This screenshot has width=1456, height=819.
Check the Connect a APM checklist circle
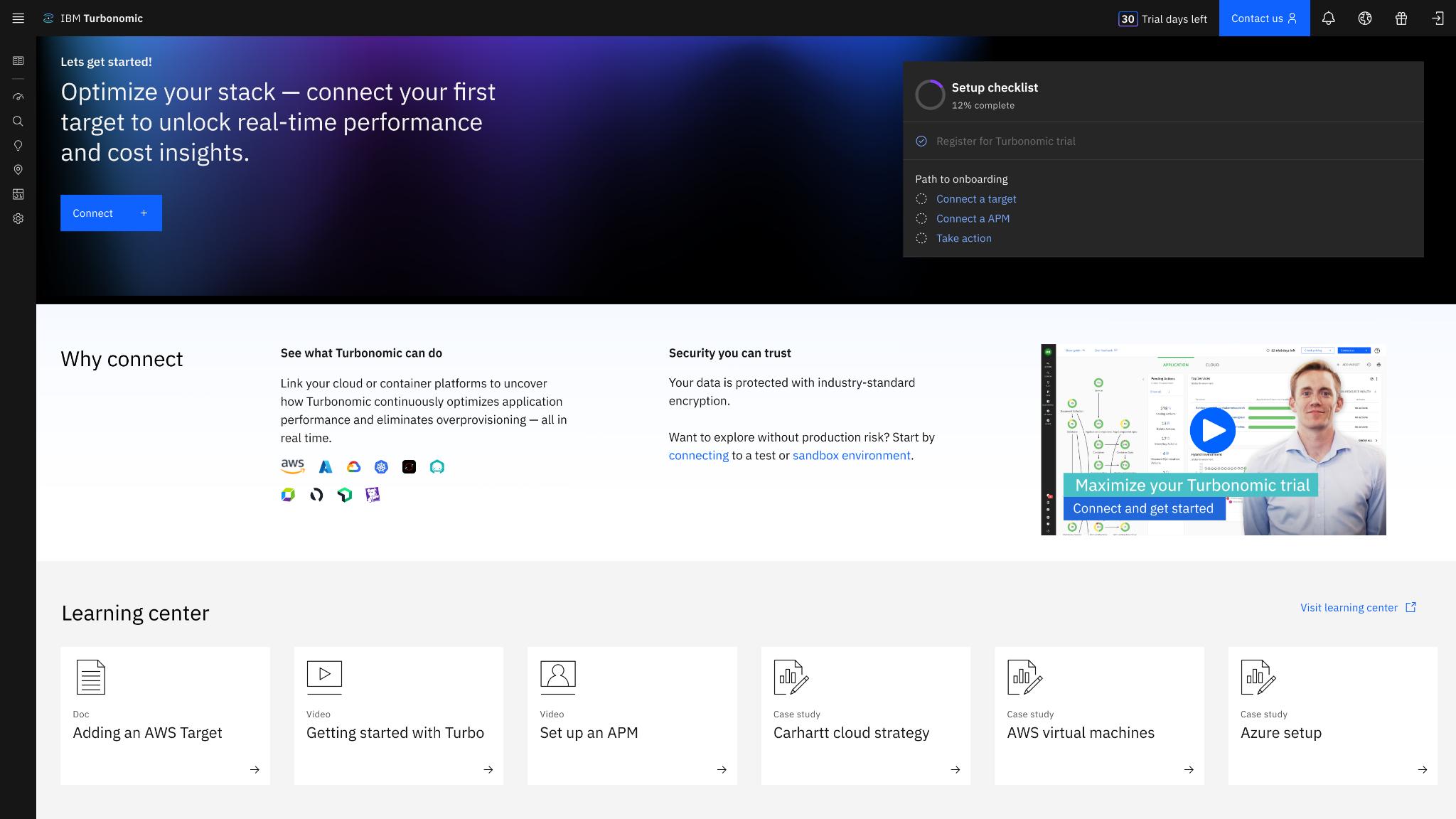coord(921,219)
